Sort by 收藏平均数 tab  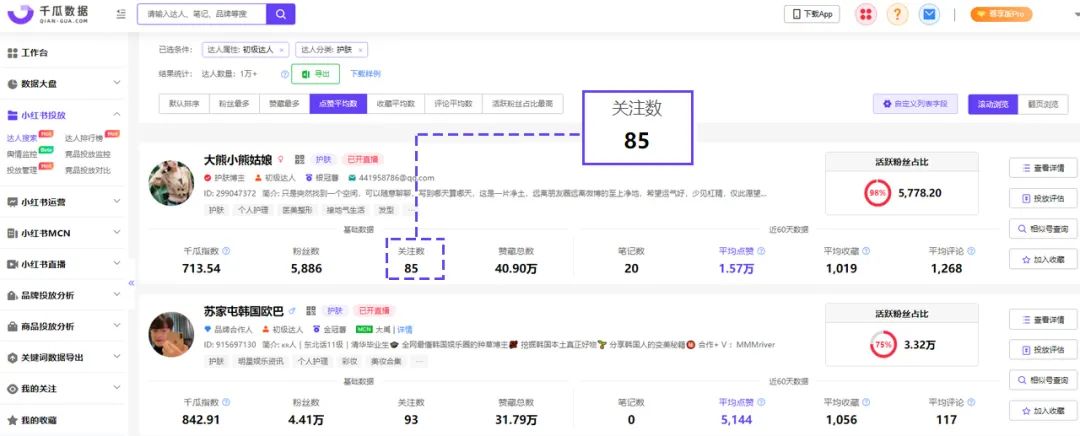[396, 104]
